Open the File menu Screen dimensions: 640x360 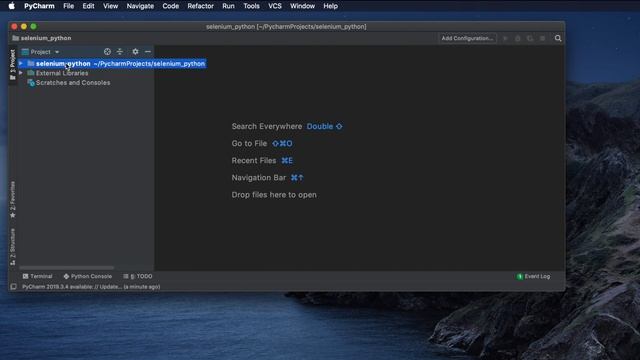pyautogui.click(x=69, y=6)
